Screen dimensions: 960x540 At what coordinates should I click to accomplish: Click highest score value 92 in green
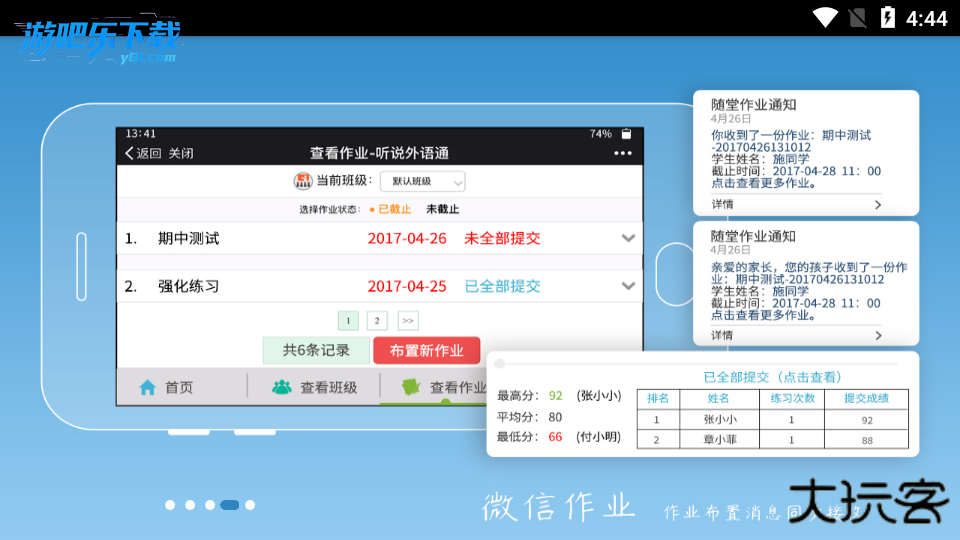tap(555, 396)
